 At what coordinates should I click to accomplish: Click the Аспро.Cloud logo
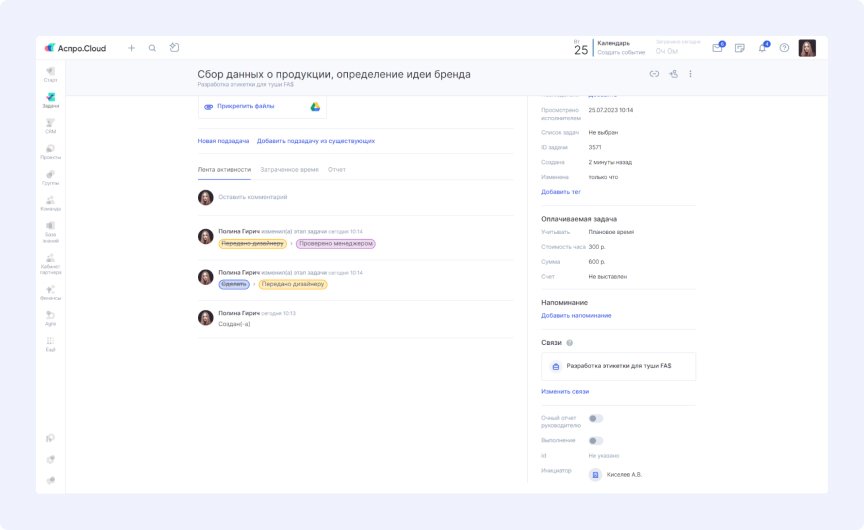point(75,48)
